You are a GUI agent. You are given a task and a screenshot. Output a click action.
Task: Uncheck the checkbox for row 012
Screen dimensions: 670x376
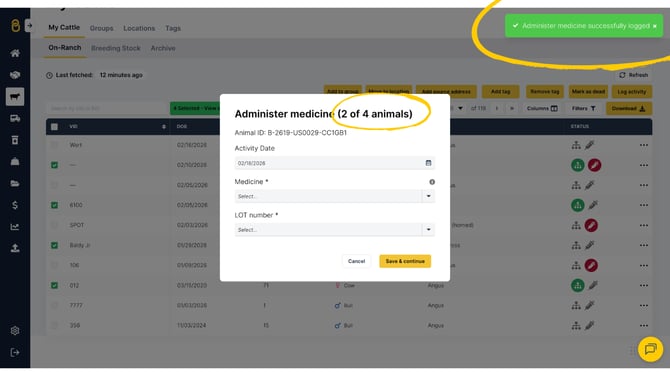54,285
